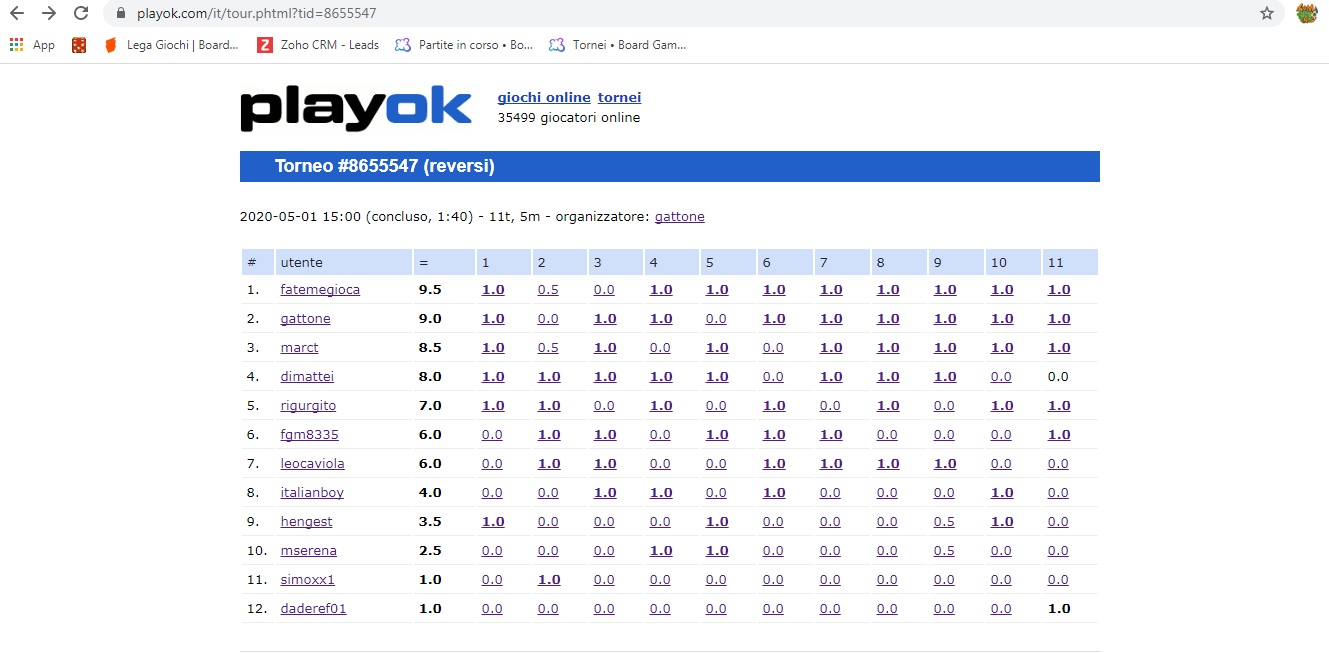Open Partite in corso bookmark
The width and height of the screenshot is (1329, 653).
[464, 45]
